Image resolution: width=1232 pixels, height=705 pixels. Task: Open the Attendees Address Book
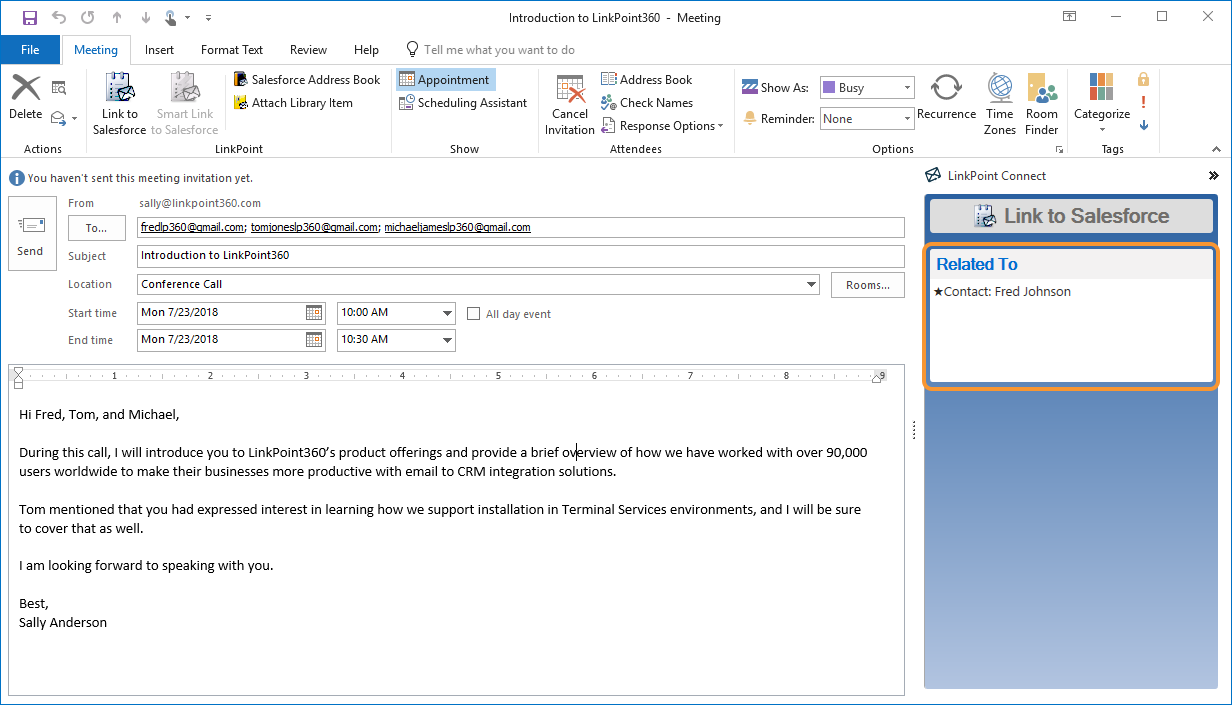pos(647,80)
